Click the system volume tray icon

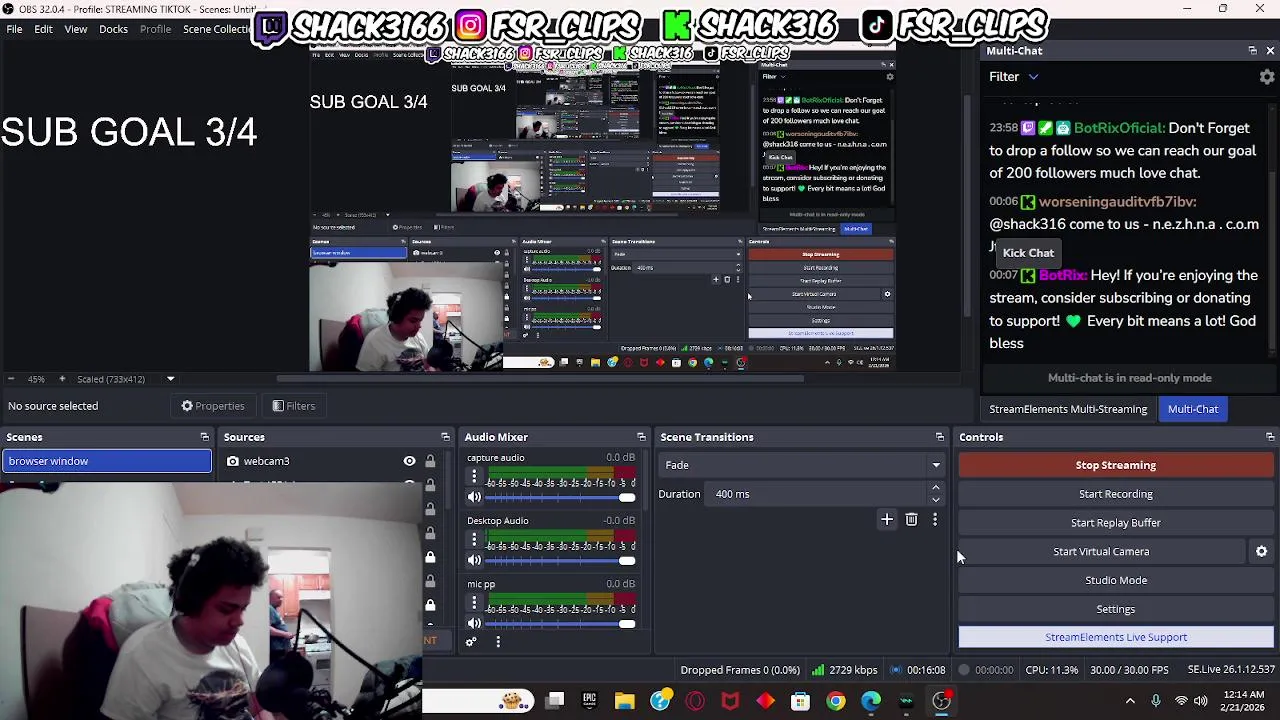click(x=1200, y=701)
